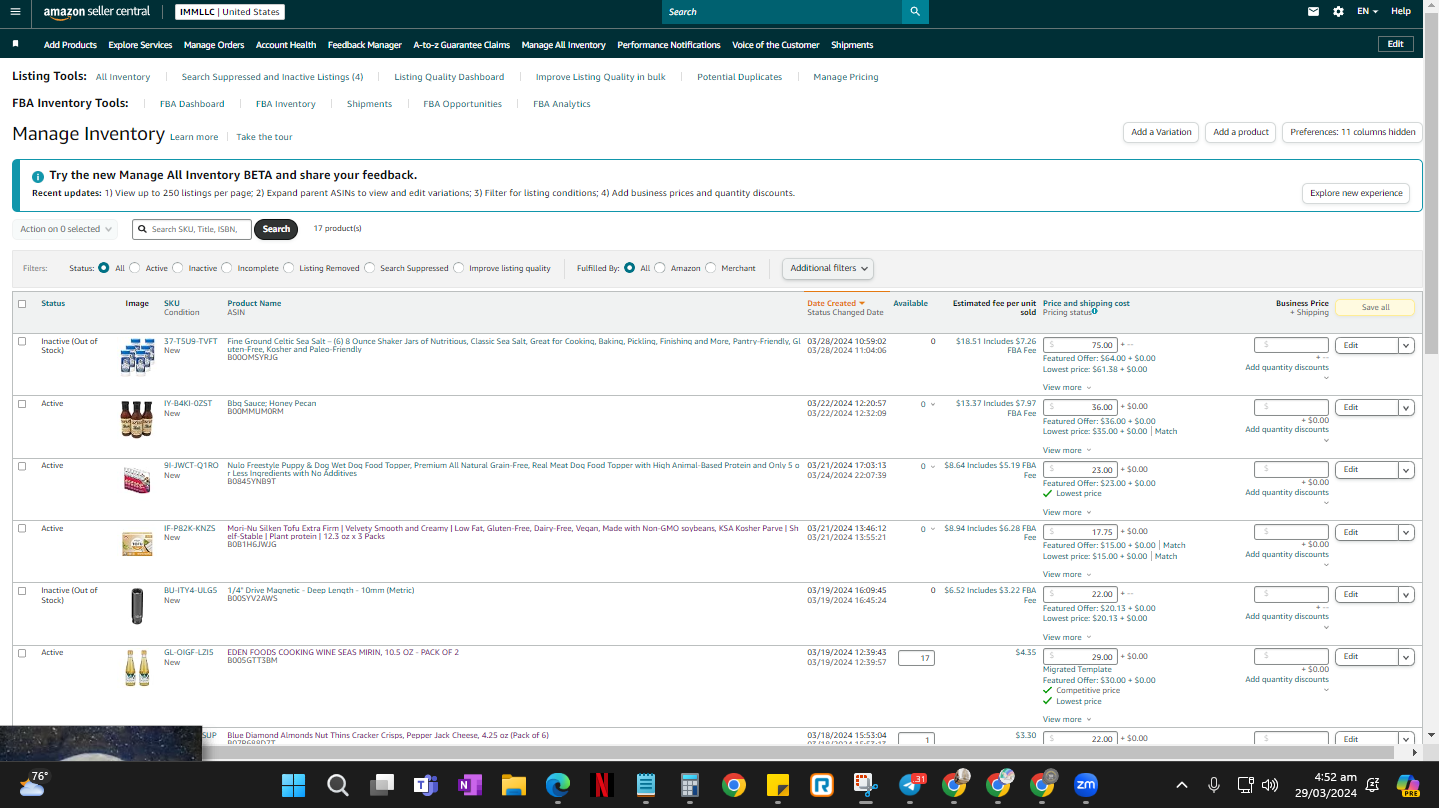Select the Active status radio button
Screen dimensions: 1439x808
click(135, 268)
